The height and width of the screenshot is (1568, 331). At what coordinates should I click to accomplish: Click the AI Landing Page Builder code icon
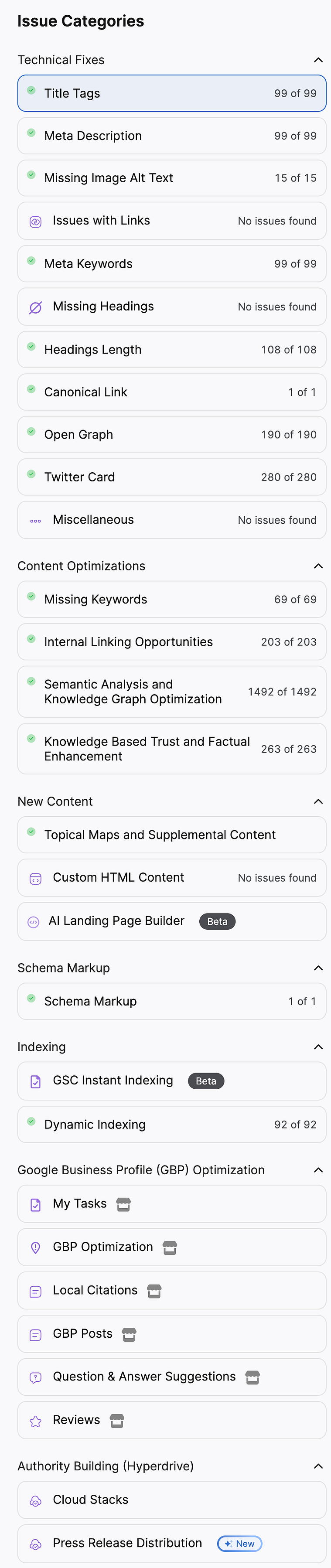click(x=34, y=922)
